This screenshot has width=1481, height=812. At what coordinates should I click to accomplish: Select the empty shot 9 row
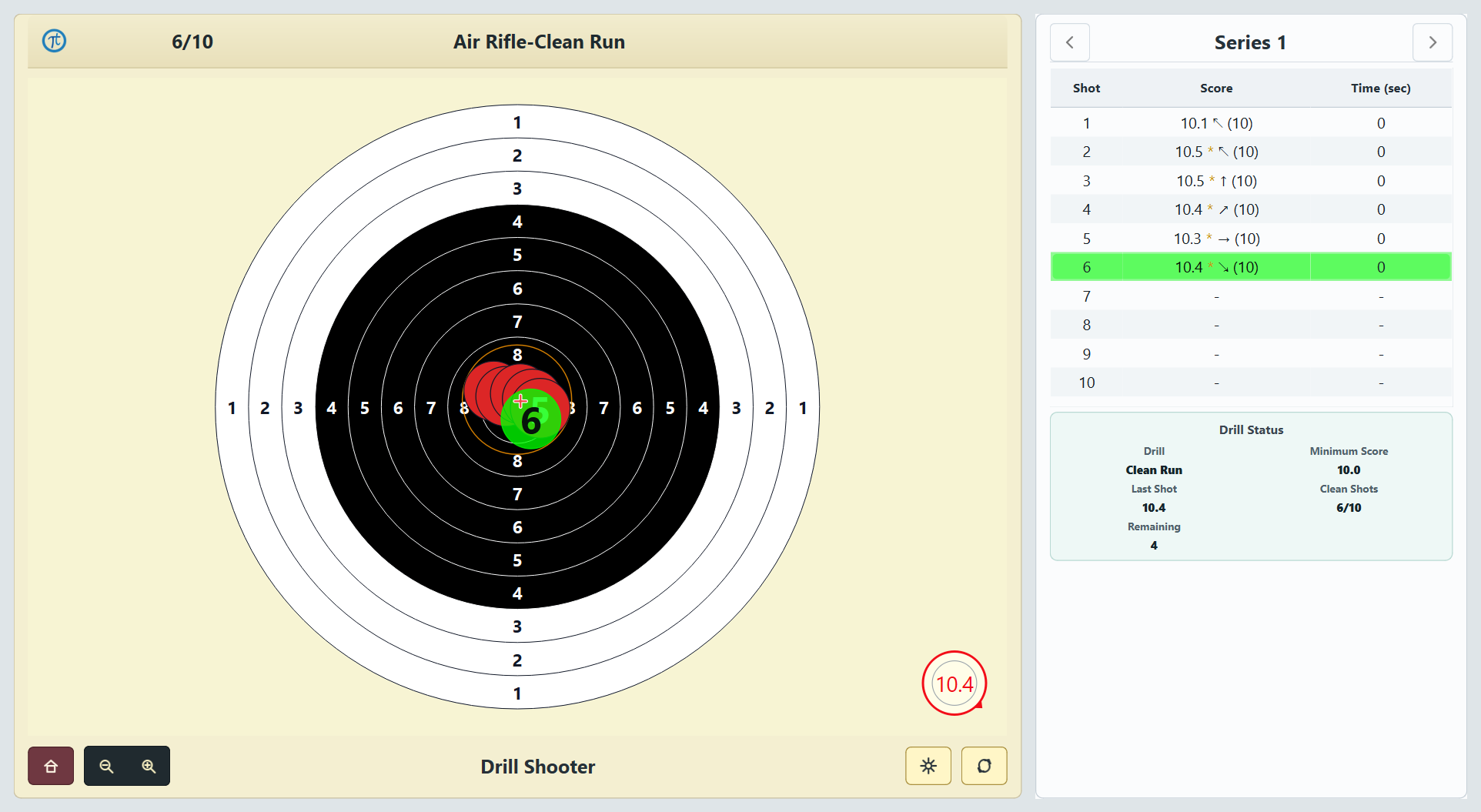[1251, 354]
